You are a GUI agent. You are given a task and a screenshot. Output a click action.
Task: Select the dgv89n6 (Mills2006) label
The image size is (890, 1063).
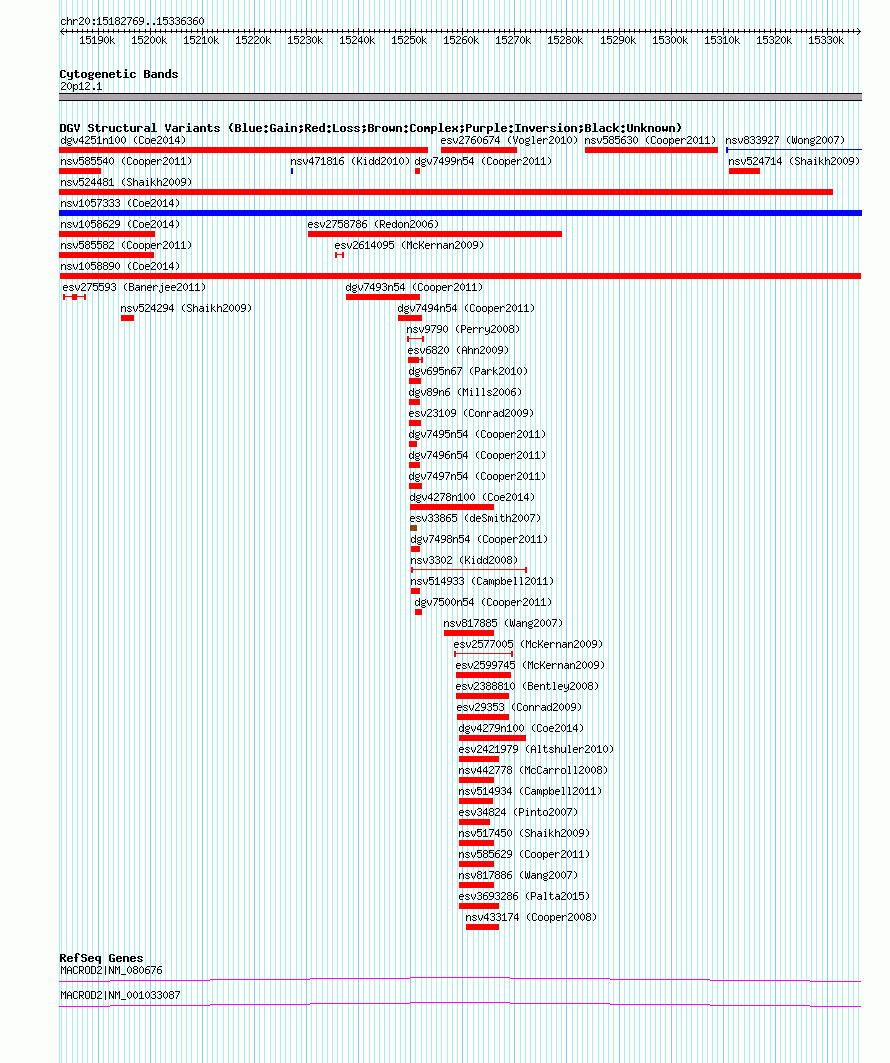[x=465, y=393]
